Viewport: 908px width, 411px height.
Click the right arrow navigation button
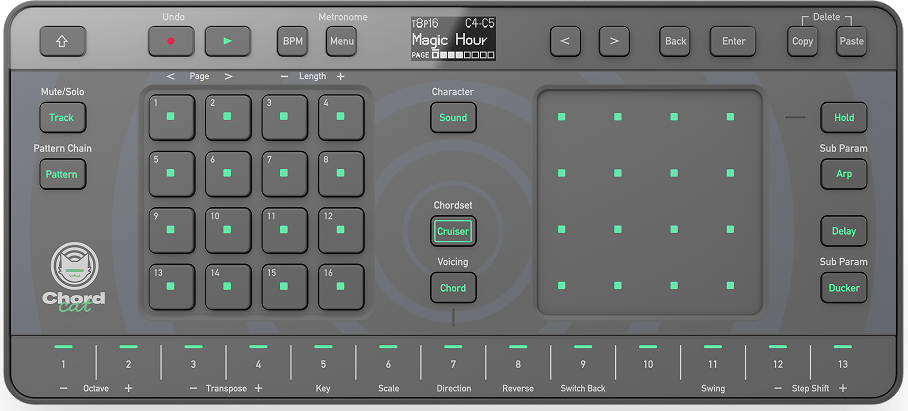tap(614, 41)
